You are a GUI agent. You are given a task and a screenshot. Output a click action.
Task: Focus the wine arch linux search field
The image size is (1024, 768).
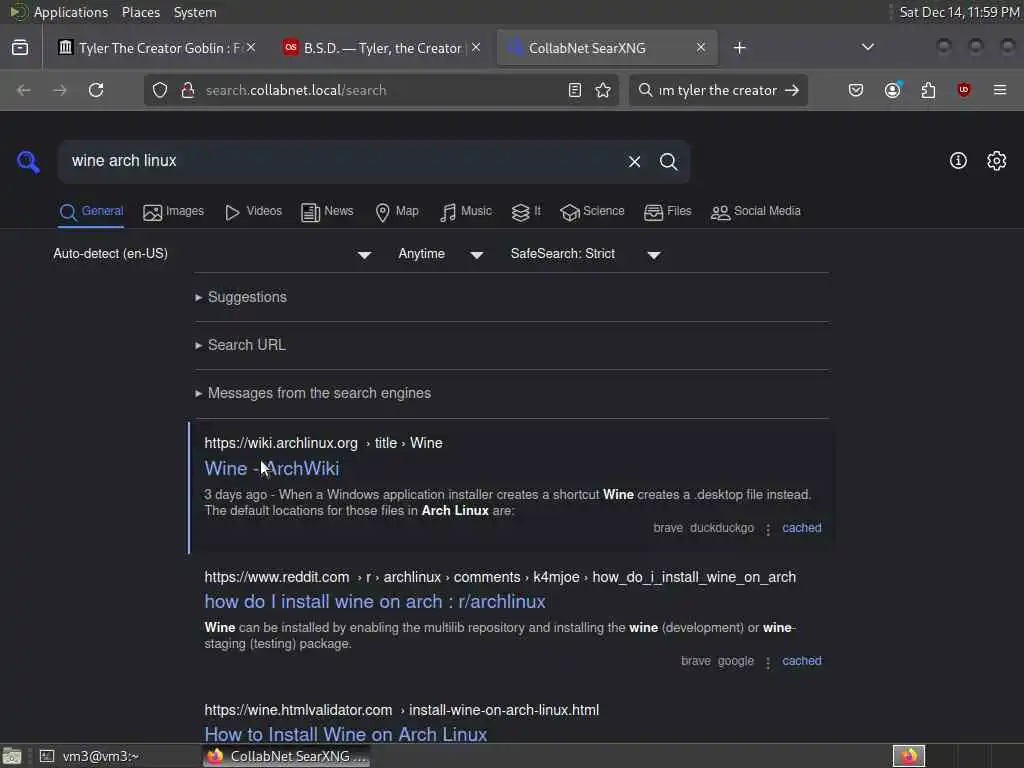click(x=343, y=161)
